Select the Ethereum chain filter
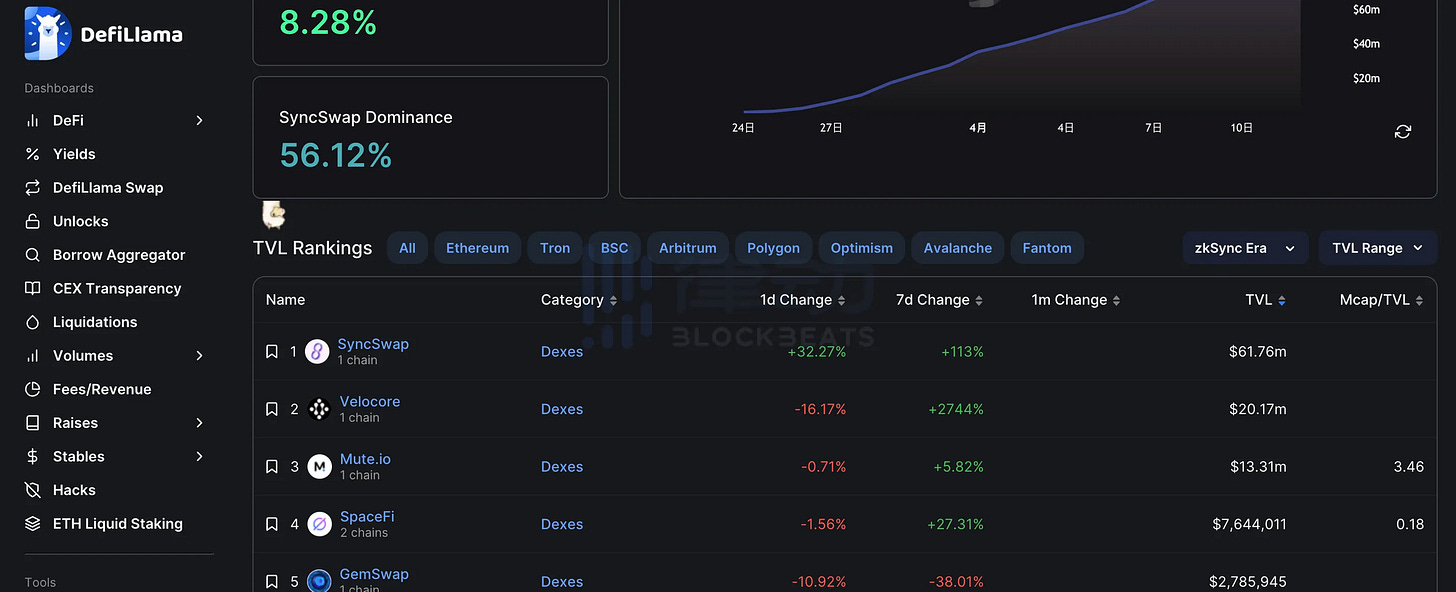The width and height of the screenshot is (1456, 592). click(x=477, y=248)
